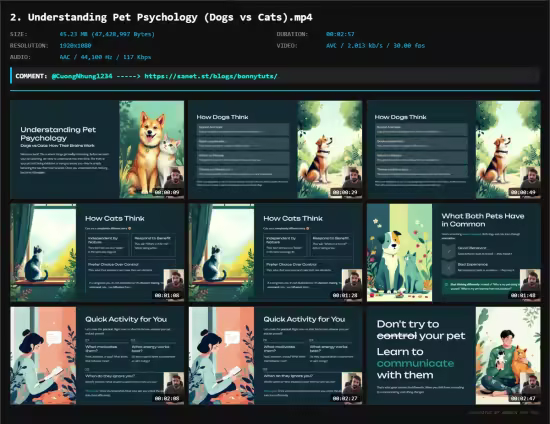Click the 'Understanding Pet Psychology' slide heading
This screenshot has width=550, height=424.
pyautogui.click(x=58, y=134)
